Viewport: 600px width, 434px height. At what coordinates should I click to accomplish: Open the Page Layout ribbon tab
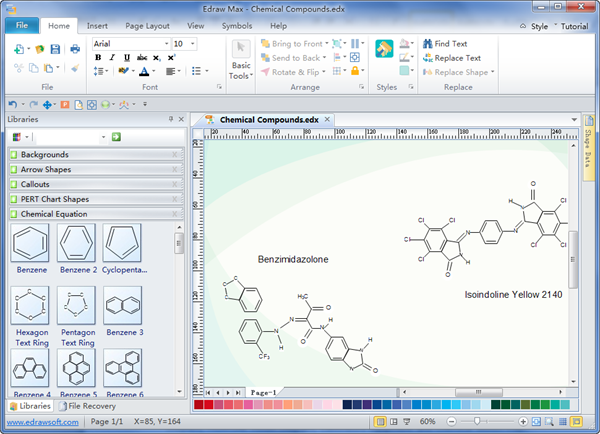click(146, 24)
